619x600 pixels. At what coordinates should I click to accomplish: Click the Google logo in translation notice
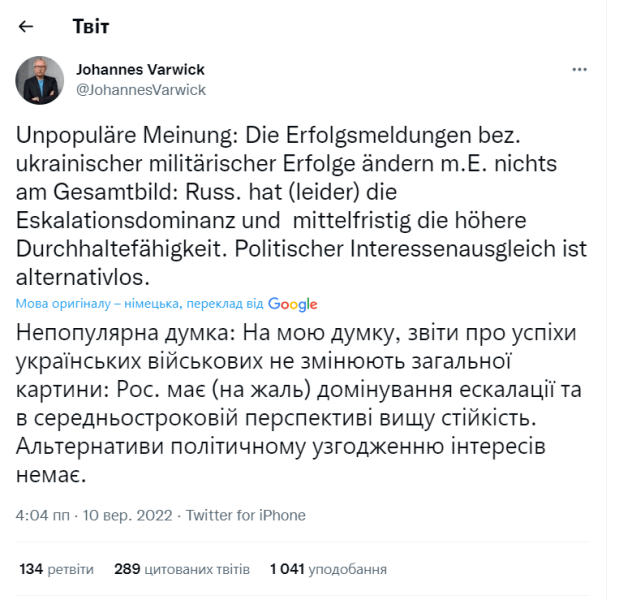coord(292,305)
